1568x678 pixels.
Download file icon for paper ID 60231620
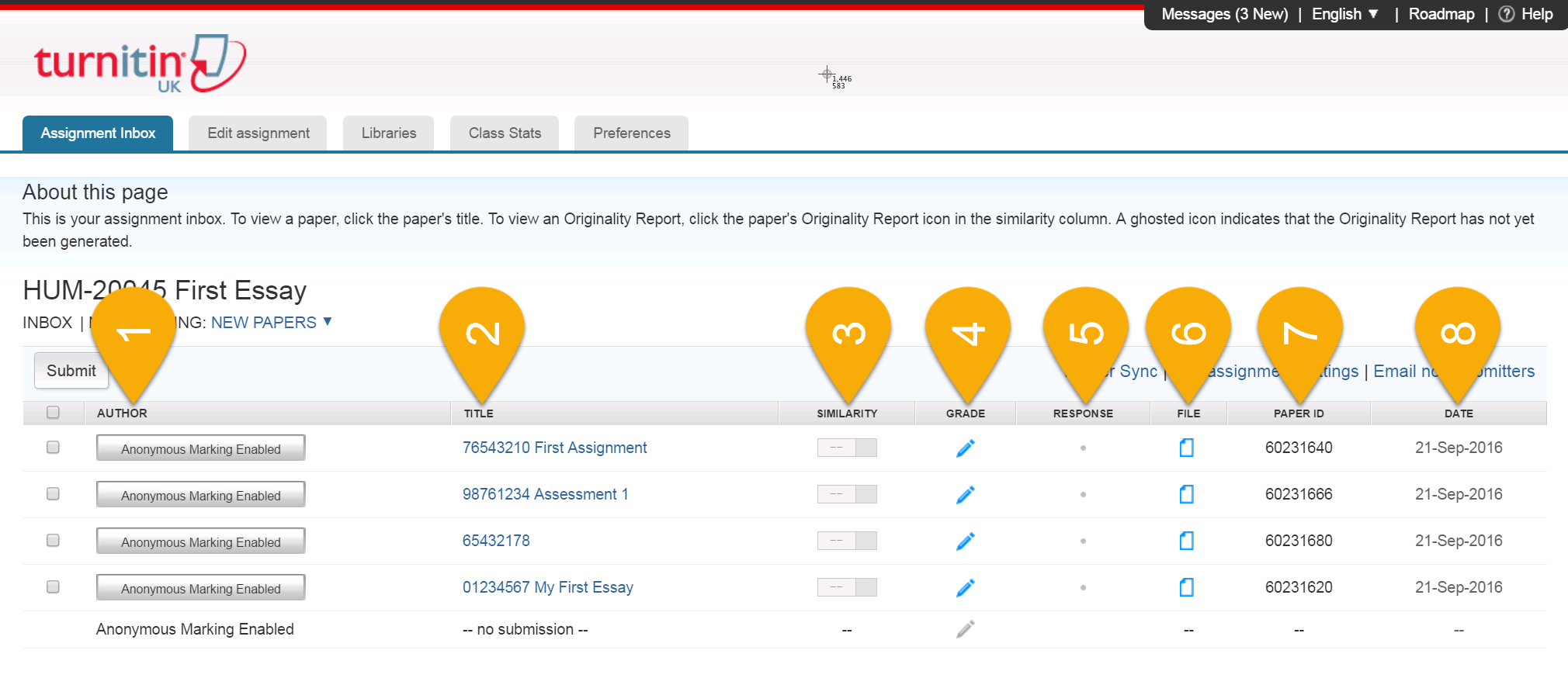[1187, 587]
